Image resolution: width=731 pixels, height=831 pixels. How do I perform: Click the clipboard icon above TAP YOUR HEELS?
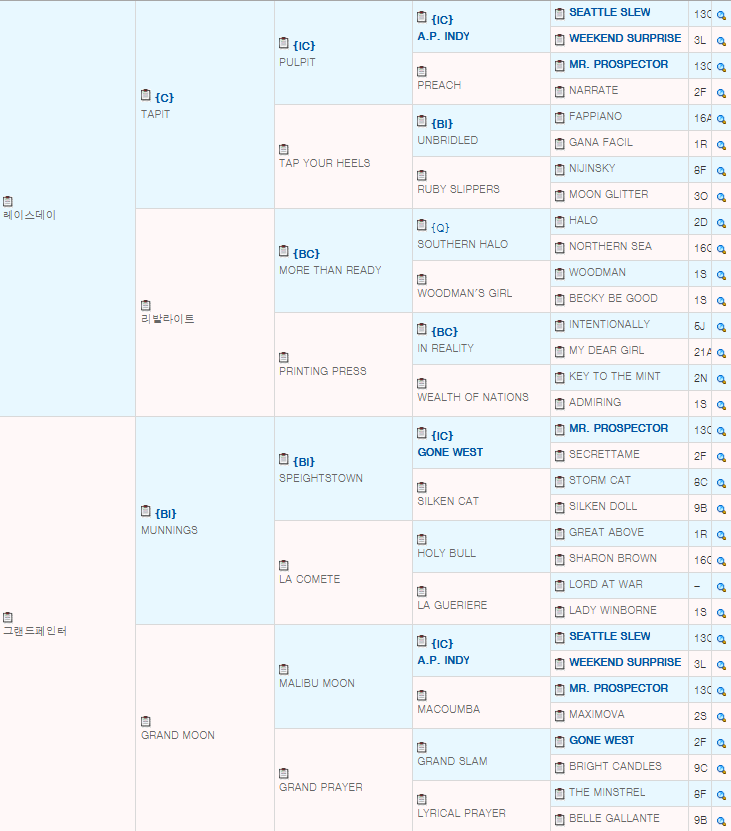(x=284, y=149)
